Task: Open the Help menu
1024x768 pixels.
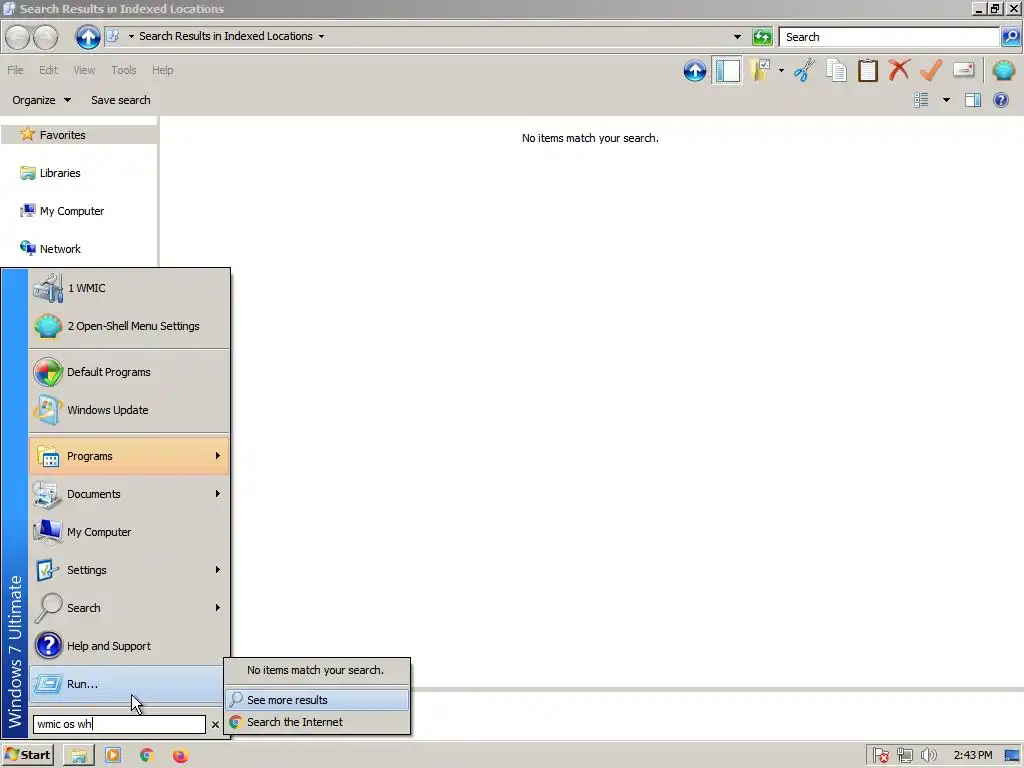Action: click(x=163, y=70)
